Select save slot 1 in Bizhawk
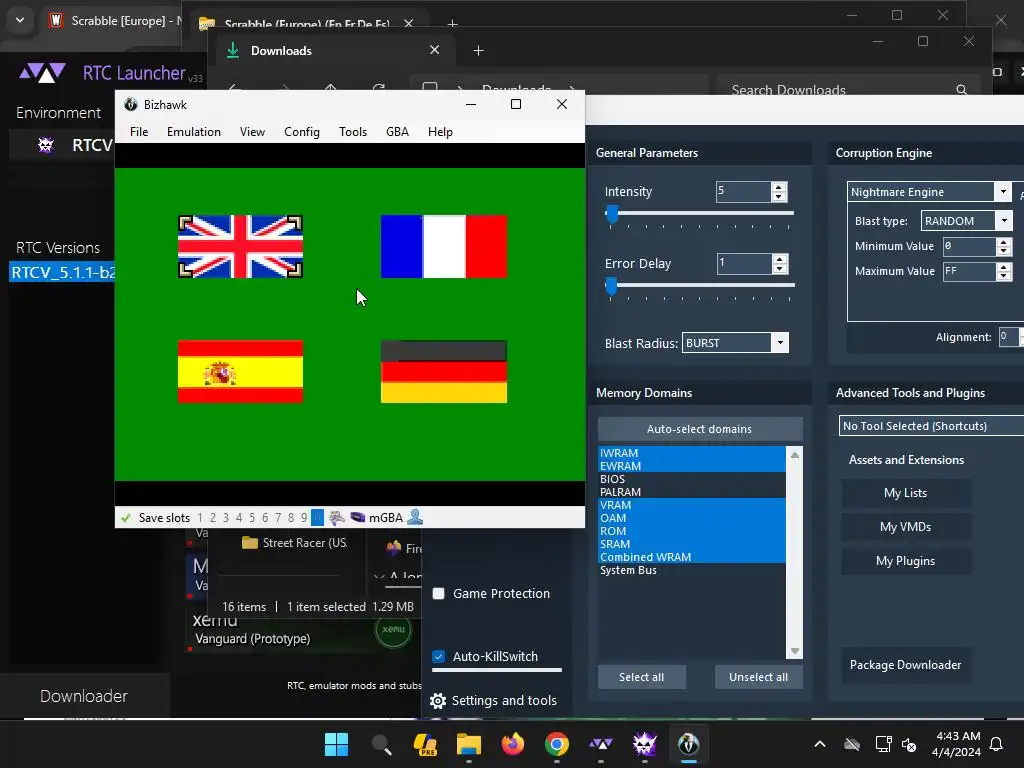The height and width of the screenshot is (768, 1024). pyautogui.click(x=200, y=518)
